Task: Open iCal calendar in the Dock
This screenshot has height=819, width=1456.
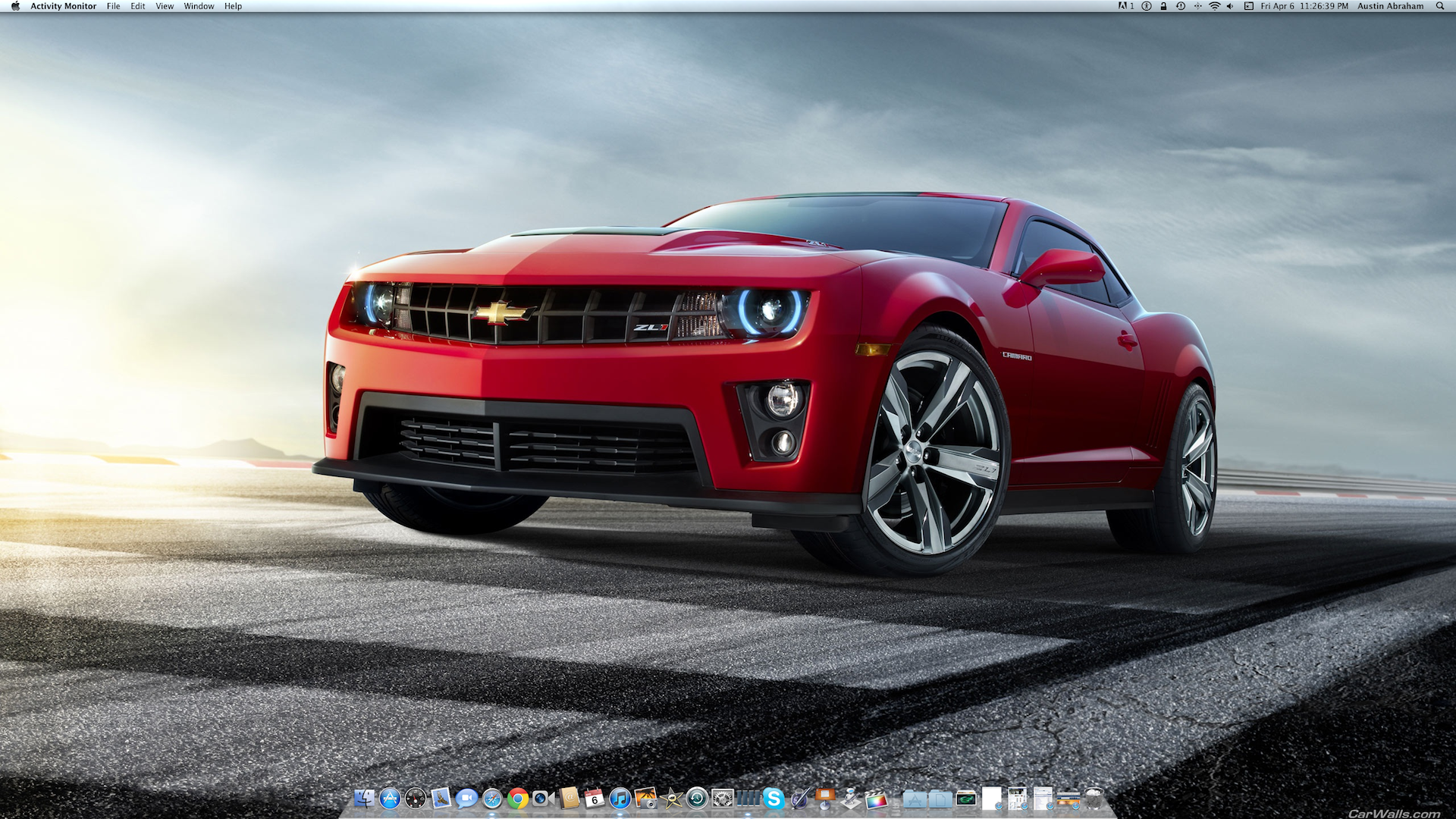Action: [x=595, y=798]
